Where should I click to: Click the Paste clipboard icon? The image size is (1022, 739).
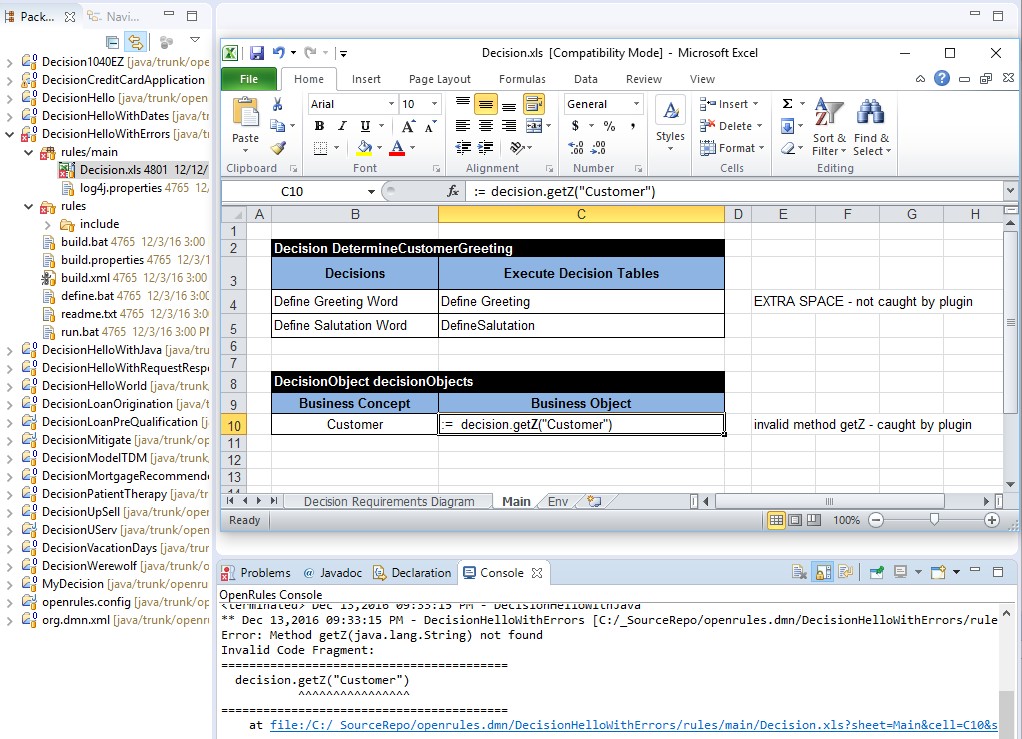[x=246, y=113]
